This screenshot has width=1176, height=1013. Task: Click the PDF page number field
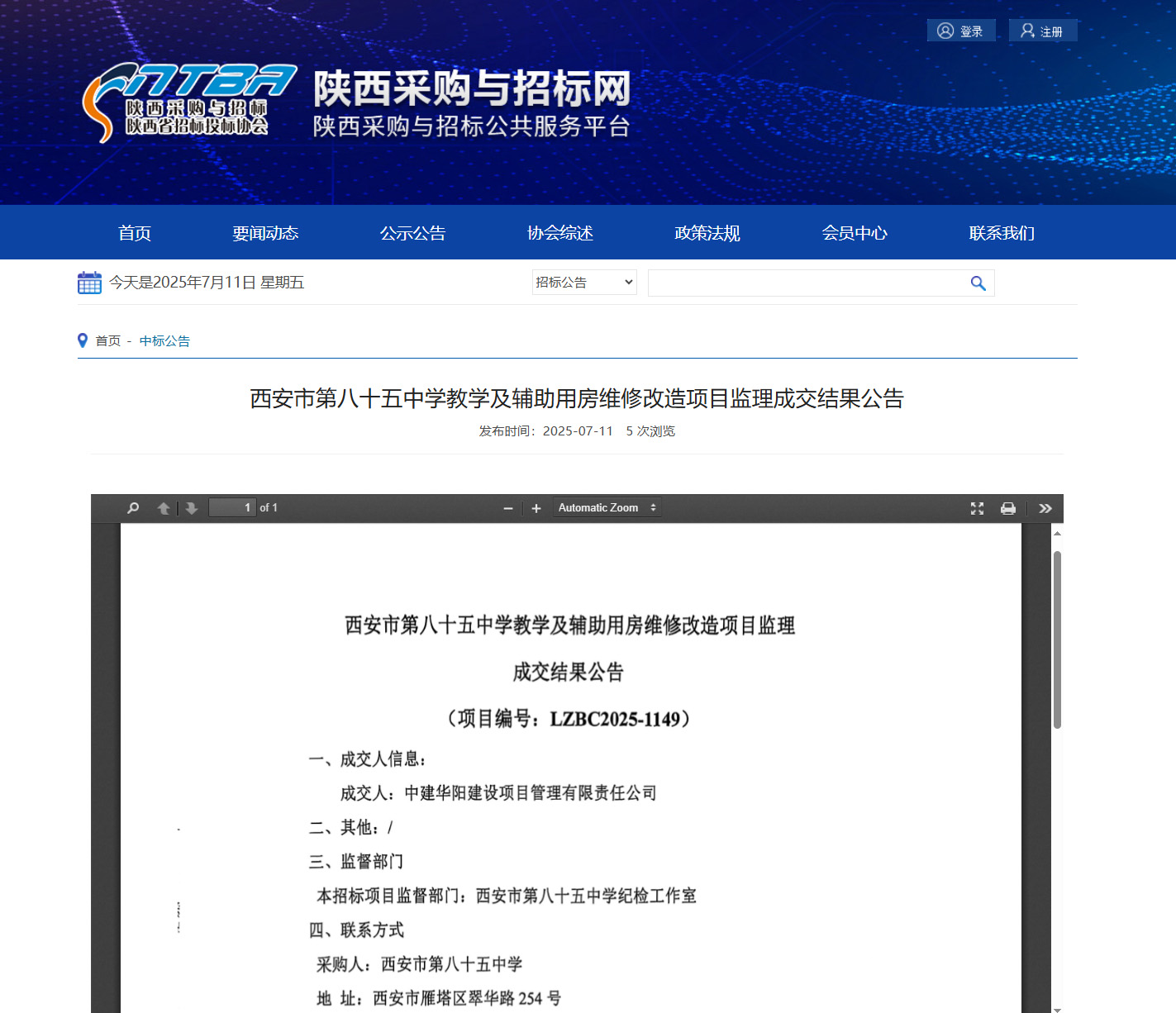point(232,508)
